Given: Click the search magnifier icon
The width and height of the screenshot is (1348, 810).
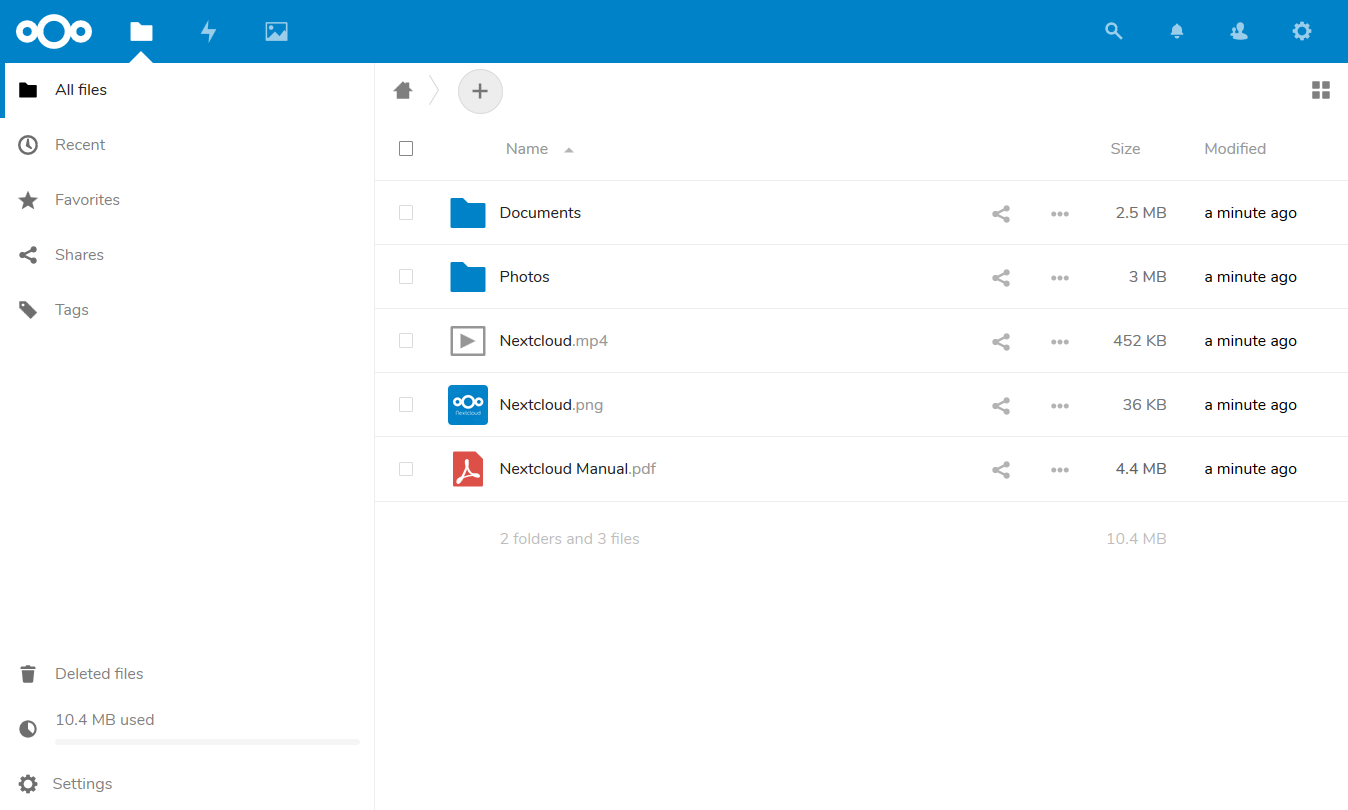Looking at the screenshot, I should point(1113,31).
